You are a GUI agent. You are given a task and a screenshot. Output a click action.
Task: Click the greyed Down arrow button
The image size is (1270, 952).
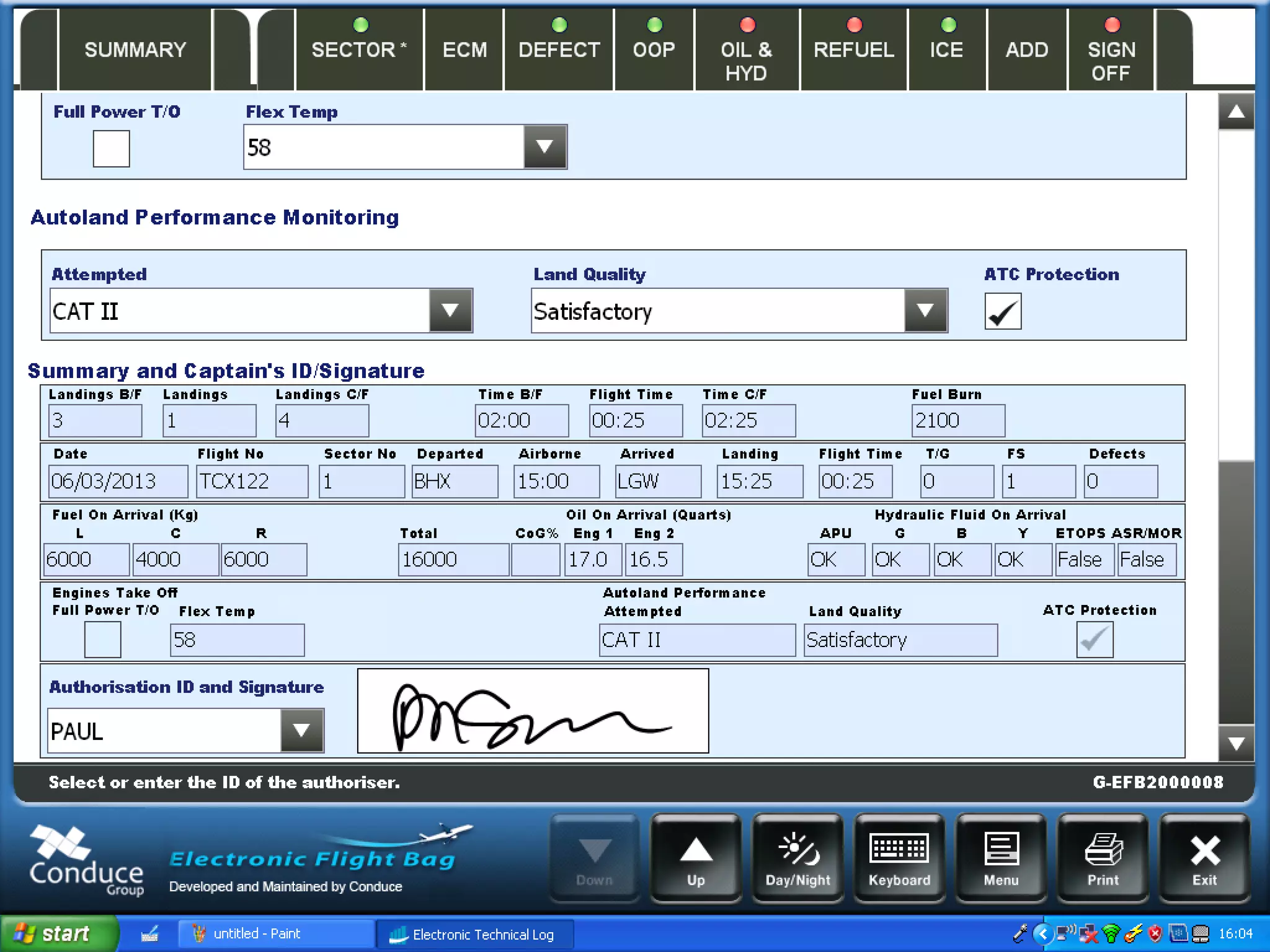tap(594, 859)
